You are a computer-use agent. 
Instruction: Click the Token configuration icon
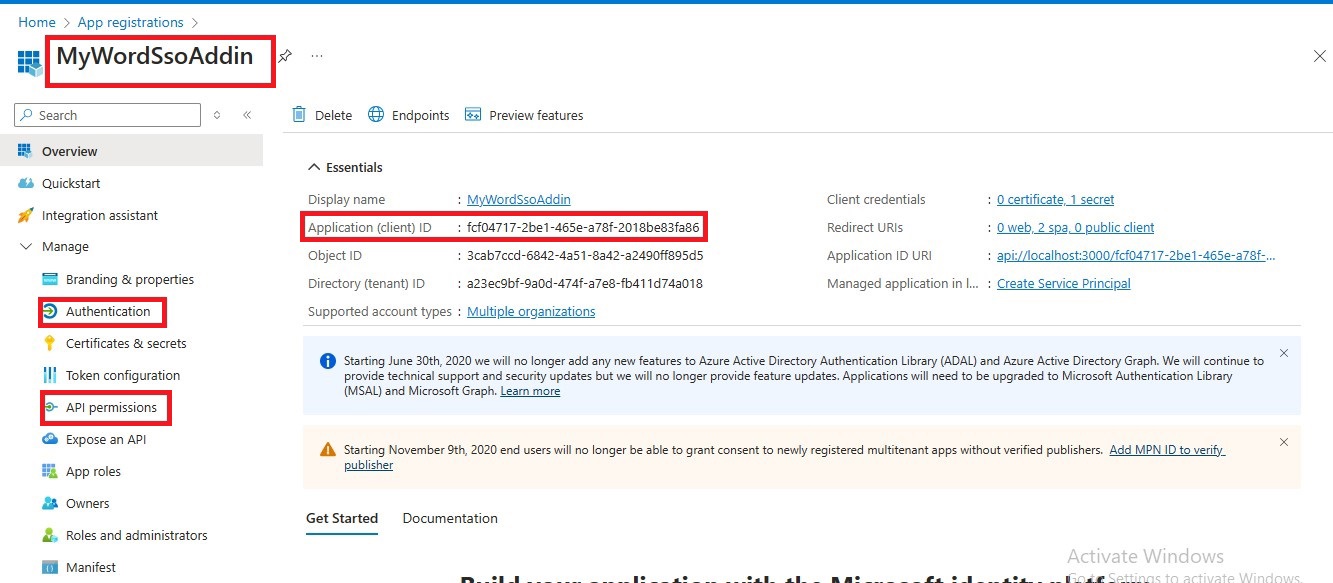click(x=49, y=375)
